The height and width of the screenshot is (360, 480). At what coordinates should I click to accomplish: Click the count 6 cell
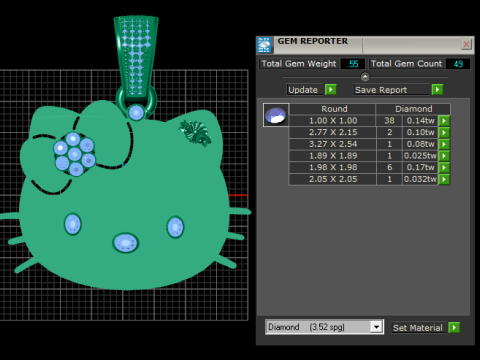coord(389,167)
